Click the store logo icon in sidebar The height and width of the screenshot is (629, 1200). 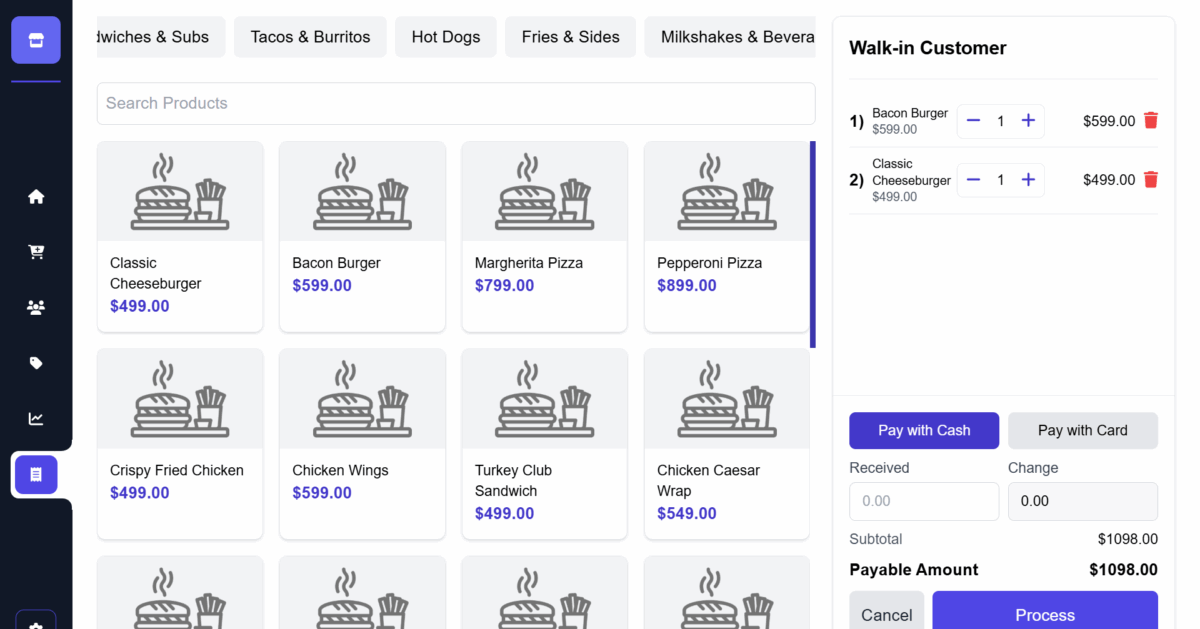click(x=36, y=40)
